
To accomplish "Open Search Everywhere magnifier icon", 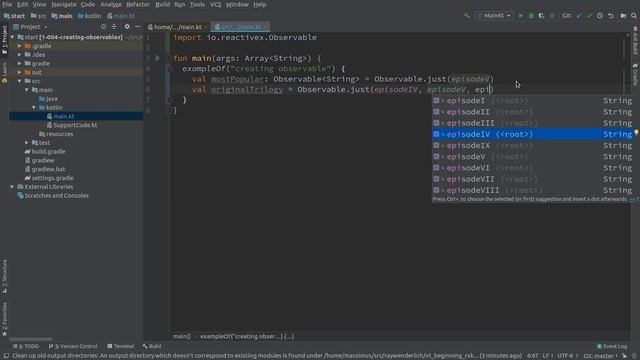I will (634, 16).
